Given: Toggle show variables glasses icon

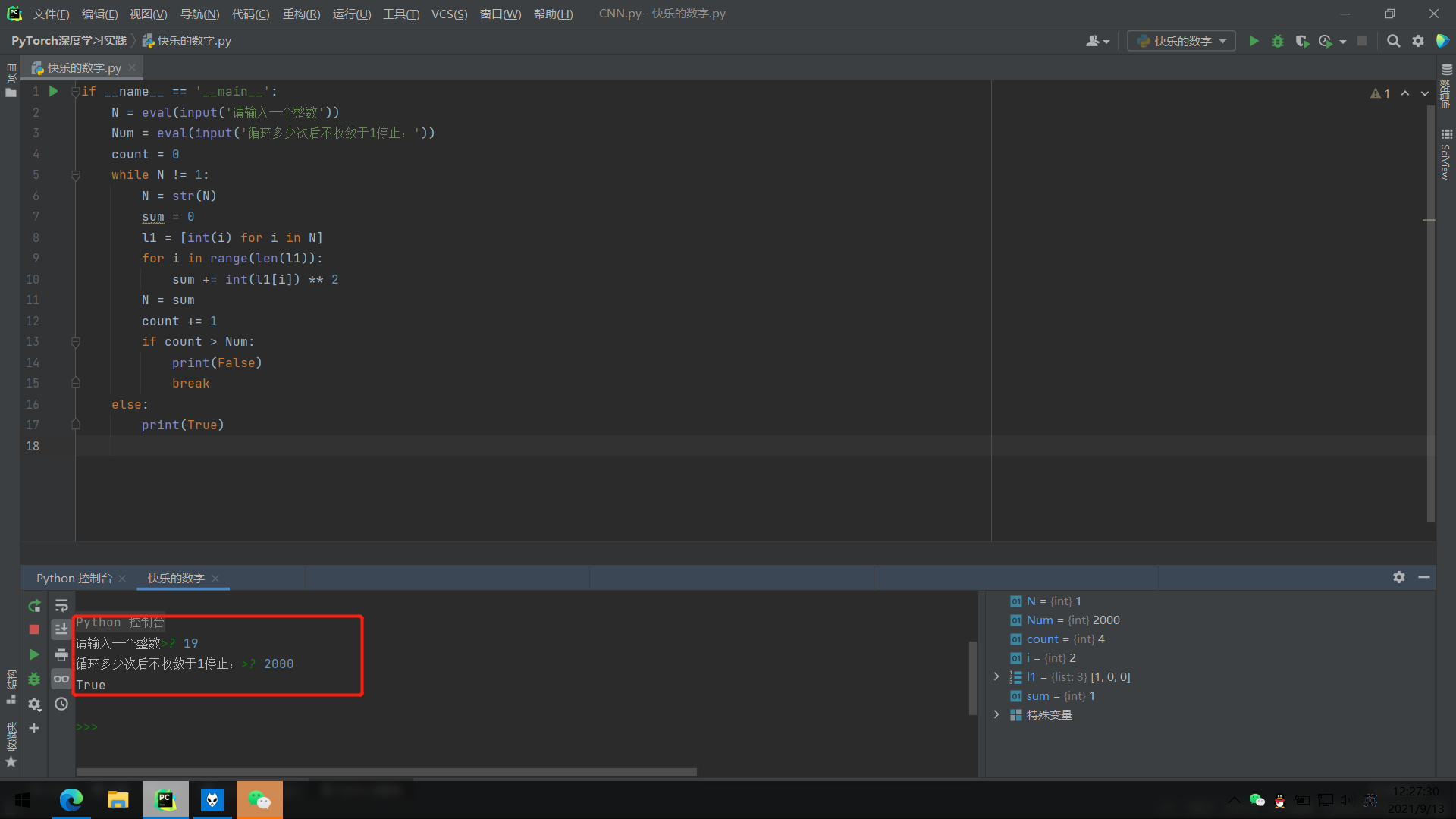Looking at the screenshot, I should (x=61, y=679).
